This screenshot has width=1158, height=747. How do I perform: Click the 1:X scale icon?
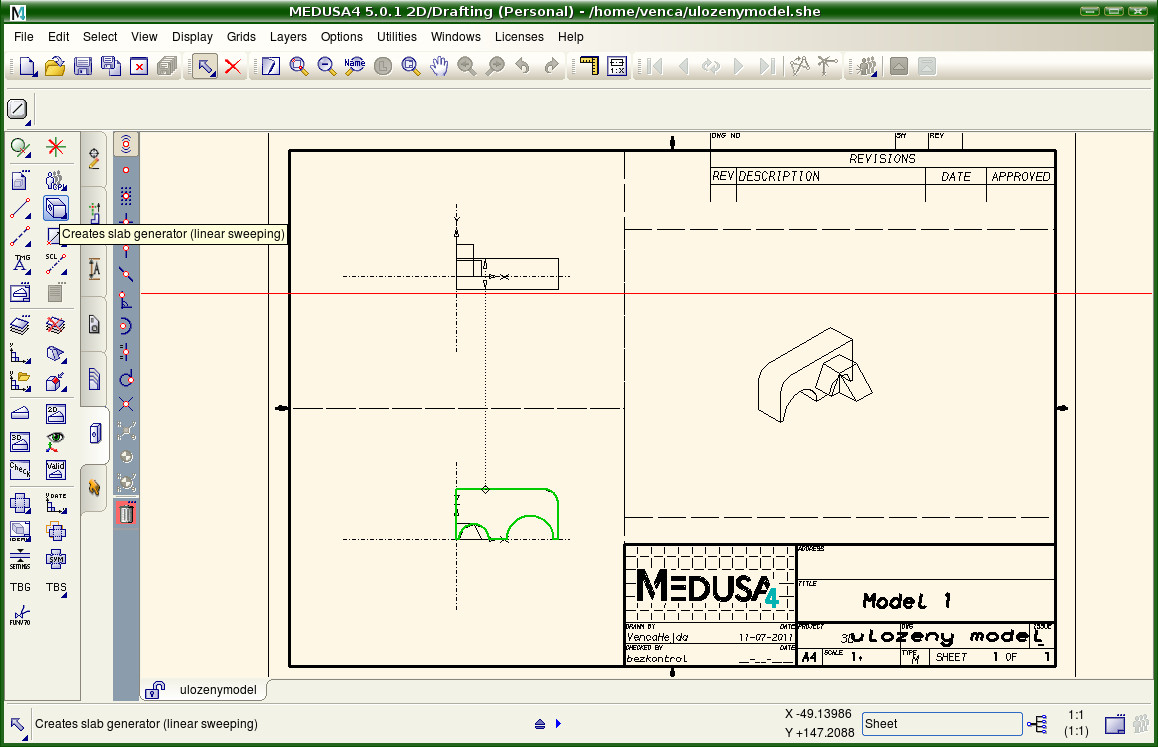617,66
